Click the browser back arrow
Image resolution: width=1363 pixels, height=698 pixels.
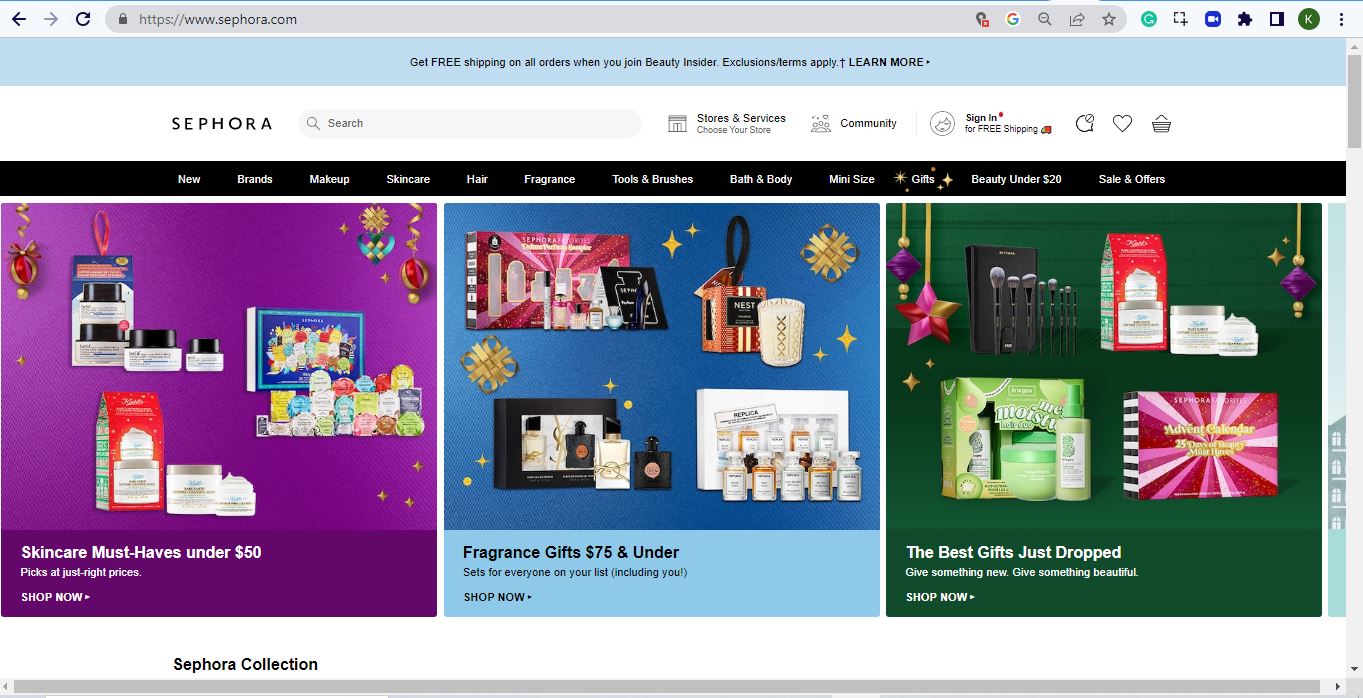point(19,19)
